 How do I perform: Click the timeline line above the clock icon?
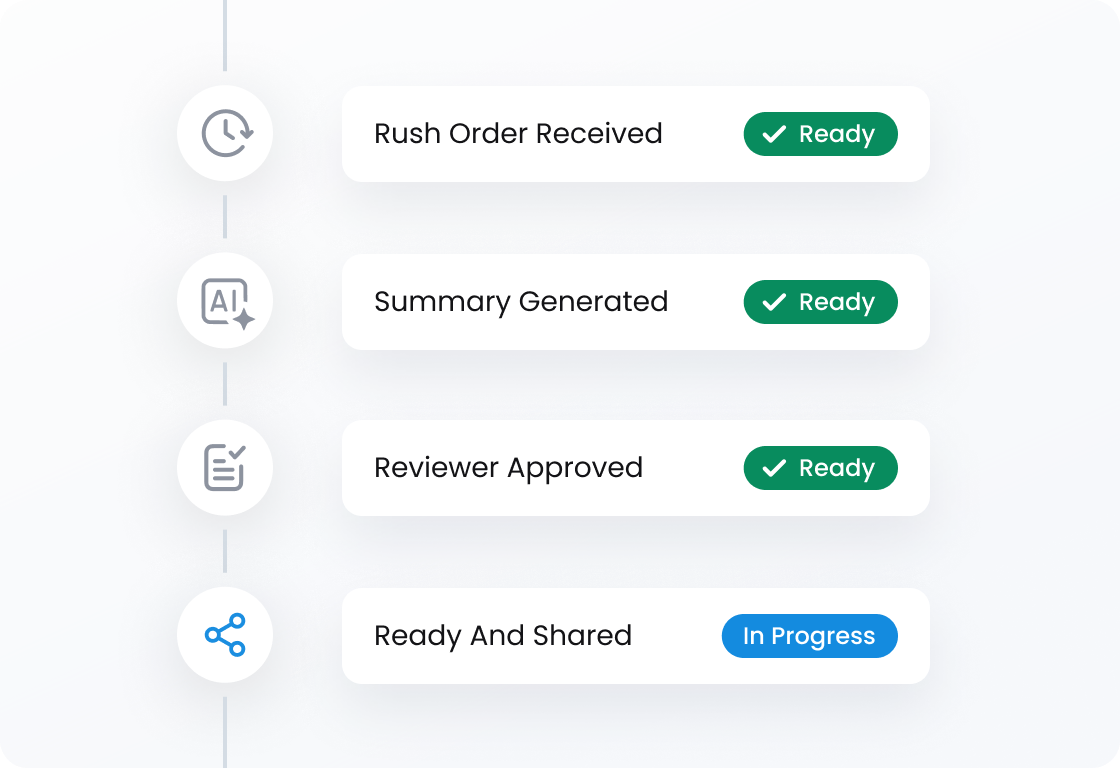225,35
